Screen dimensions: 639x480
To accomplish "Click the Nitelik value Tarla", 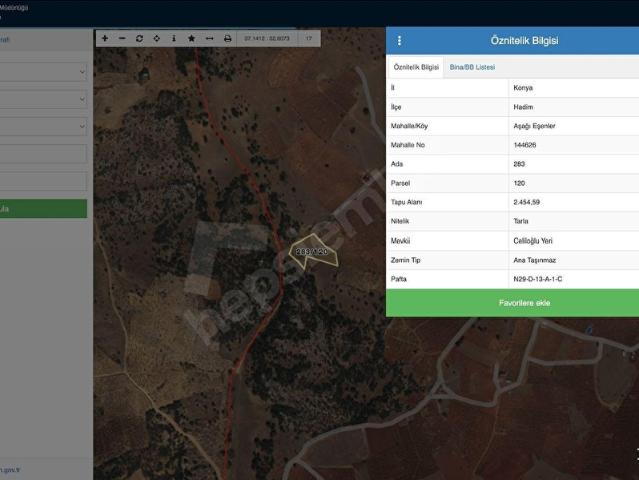I will pos(521,221).
